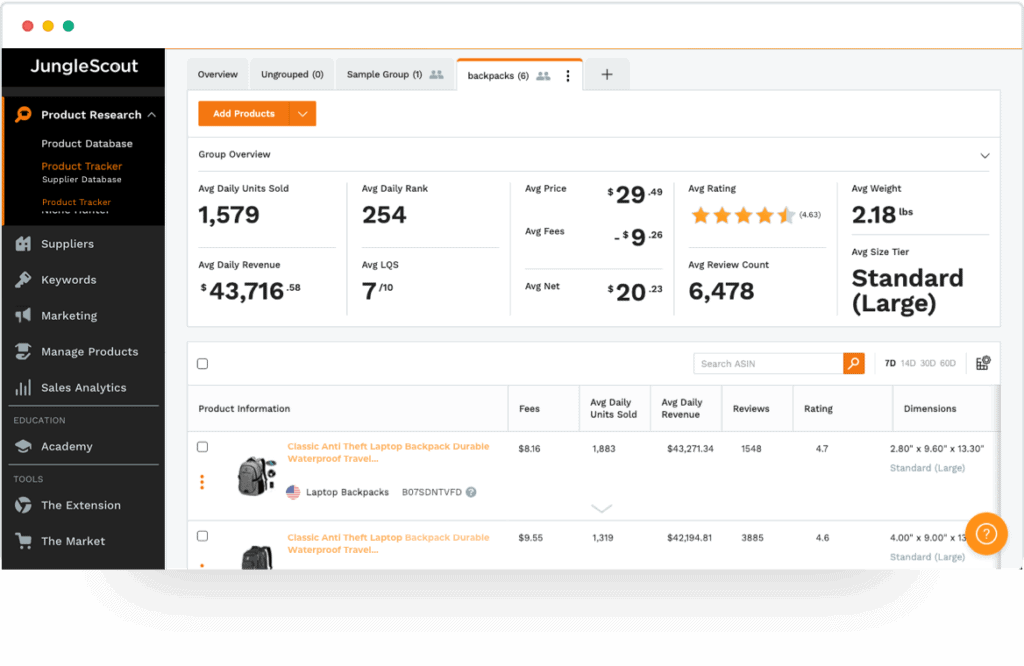The height and width of the screenshot is (666, 1024).
Task: Open the help button in the corner
Action: tap(987, 534)
